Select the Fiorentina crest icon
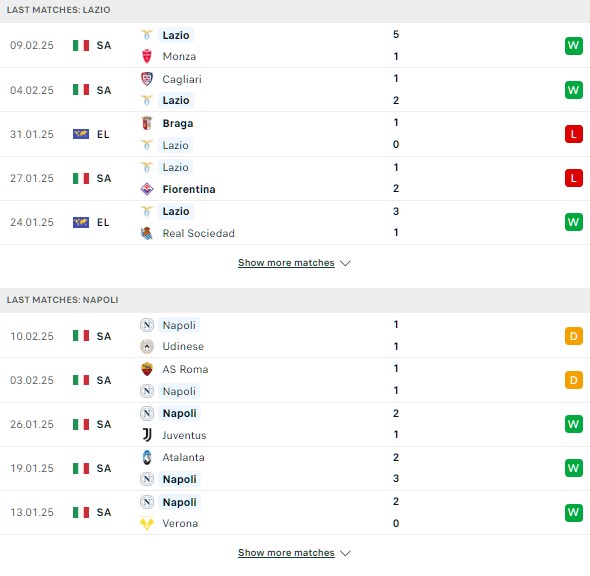Image resolution: width=590 pixels, height=576 pixels. point(147,189)
